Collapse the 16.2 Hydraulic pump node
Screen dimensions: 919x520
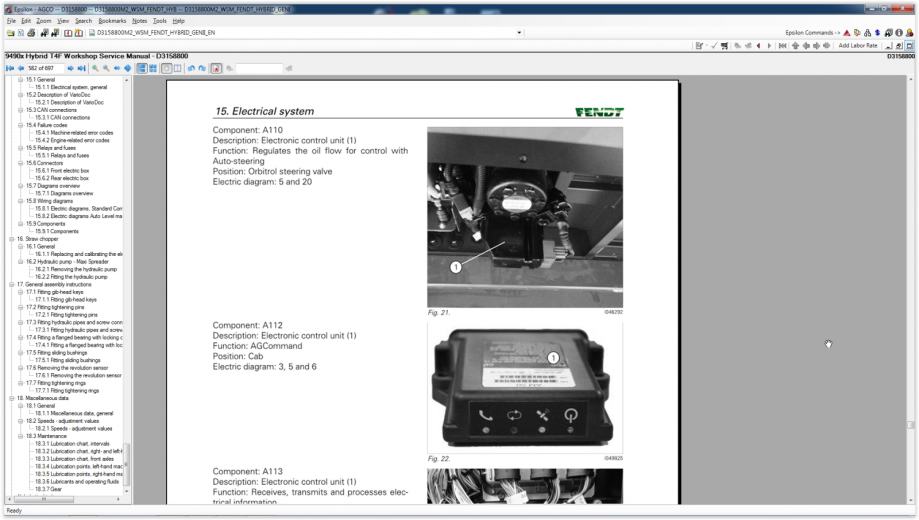click(21, 262)
